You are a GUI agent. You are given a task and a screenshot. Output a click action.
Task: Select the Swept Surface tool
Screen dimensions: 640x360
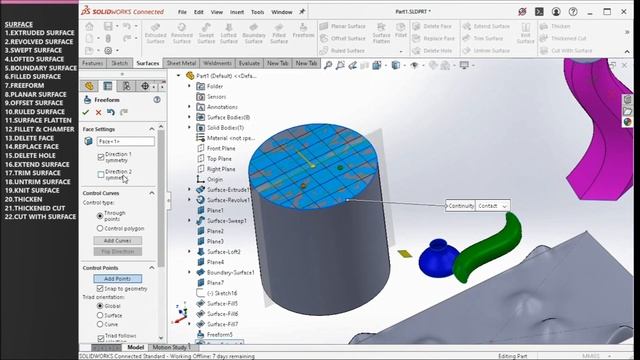coord(206,33)
